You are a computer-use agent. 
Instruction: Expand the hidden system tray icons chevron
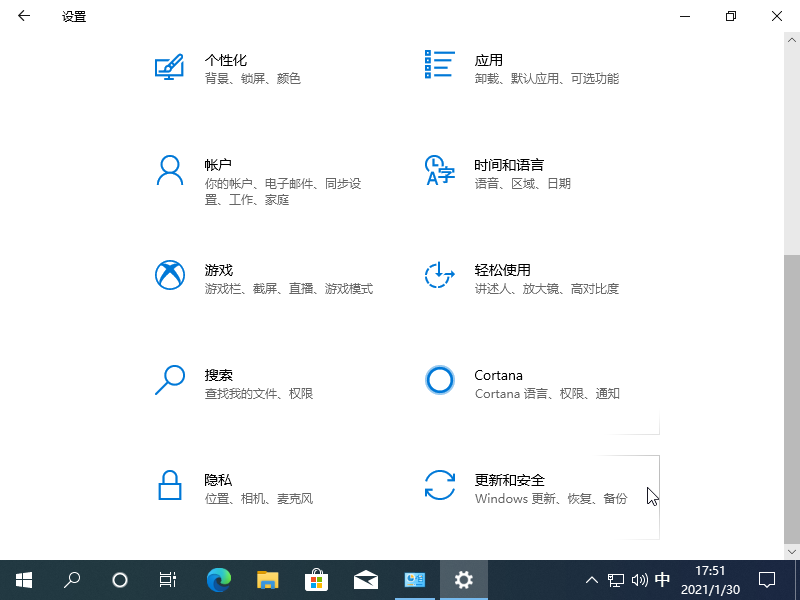click(x=592, y=579)
